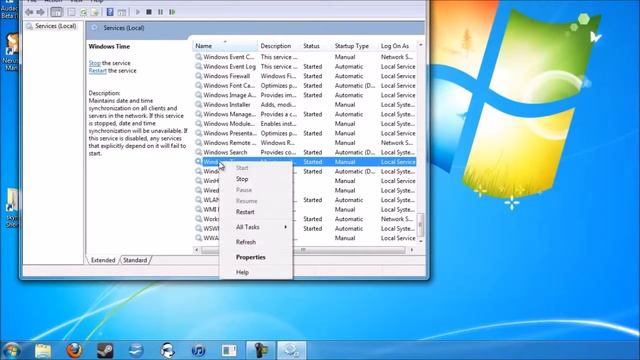Image resolution: width=640 pixels, height=360 pixels.
Task: Click the camcorder app icon on taskbar
Action: pyautogui.click(x=260, y=350)
